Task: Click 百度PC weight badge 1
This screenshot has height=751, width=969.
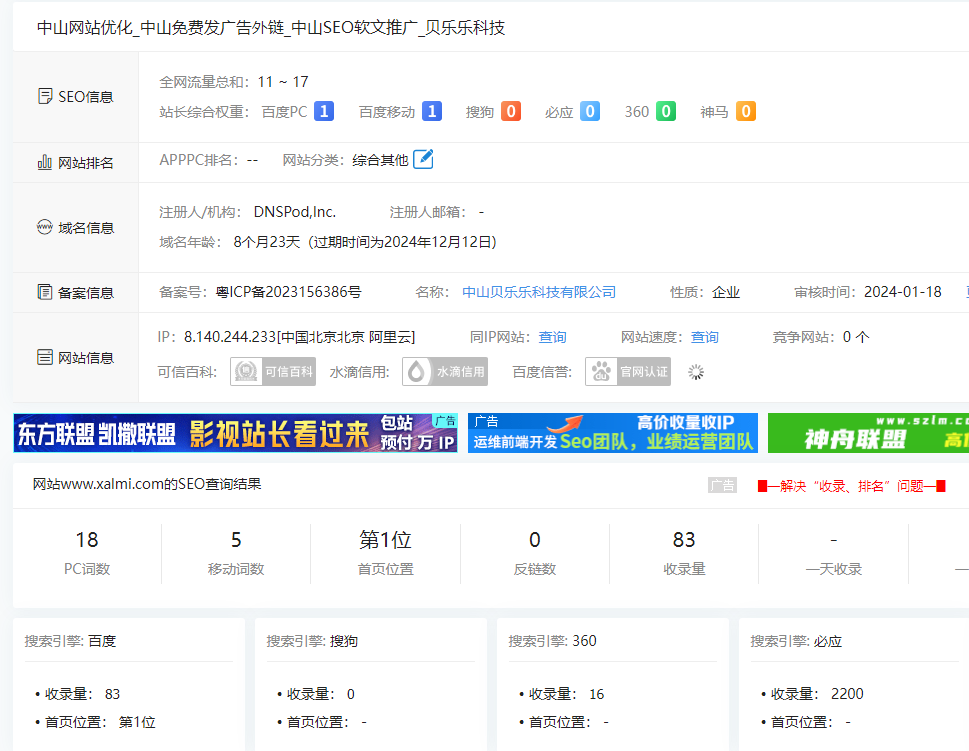Action: pos(324,111)
